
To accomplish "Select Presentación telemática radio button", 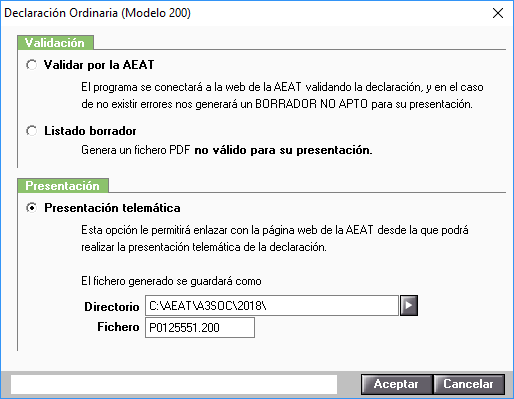I will (32, 208).
